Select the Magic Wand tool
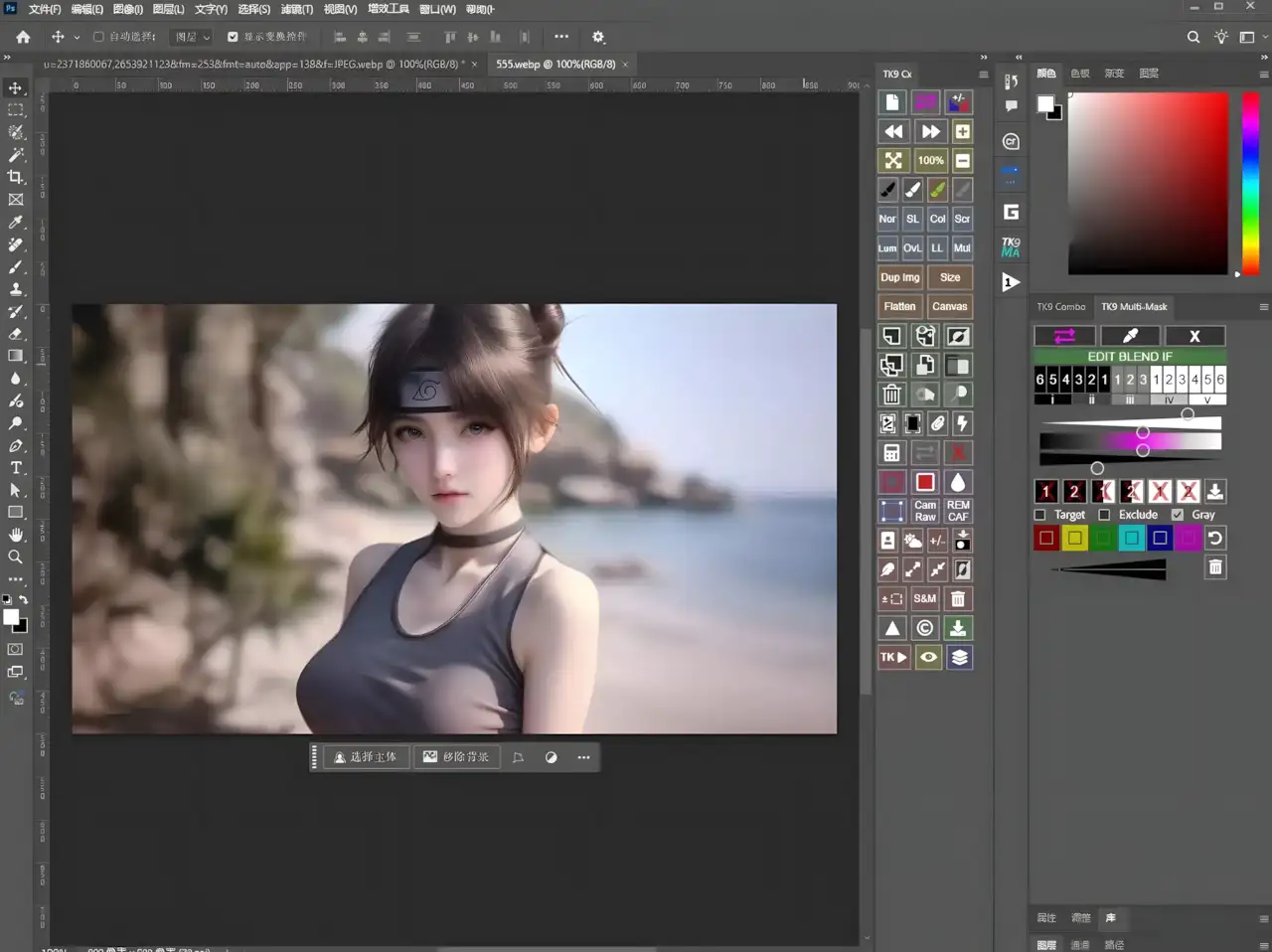 16,155
